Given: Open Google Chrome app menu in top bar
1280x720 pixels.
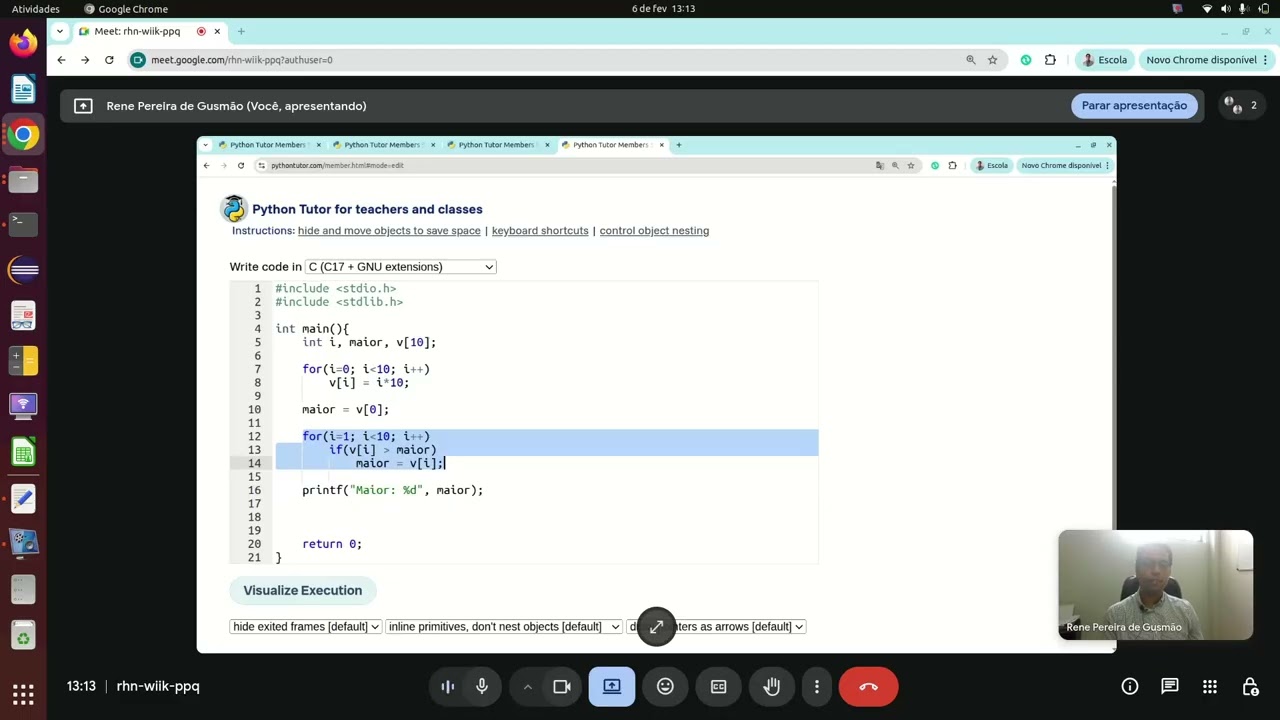Looking at the screenshot, I should [x=126, y=9].
